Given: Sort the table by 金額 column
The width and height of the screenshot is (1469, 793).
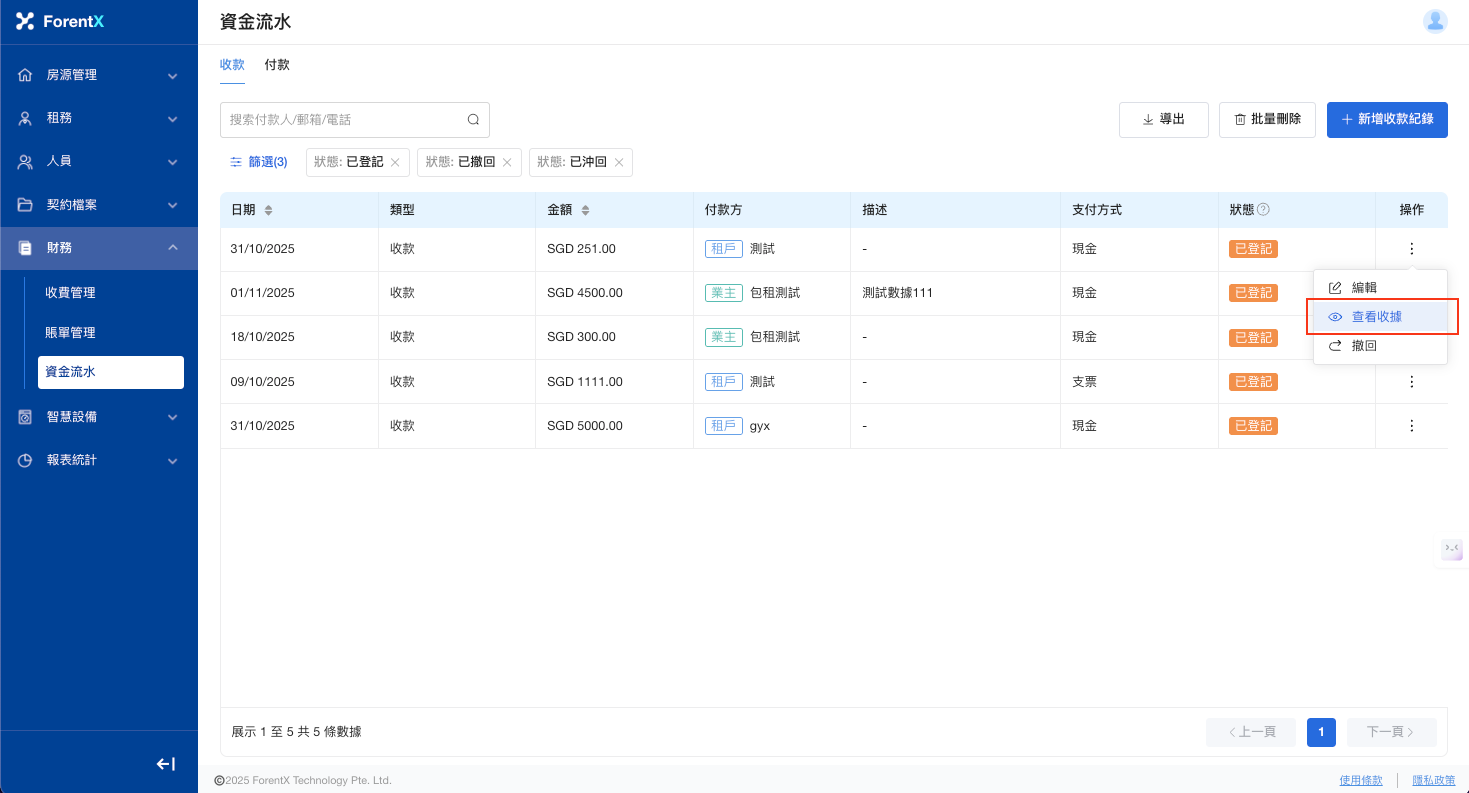Looking at the screenshot, I should [x=585, y=210].
